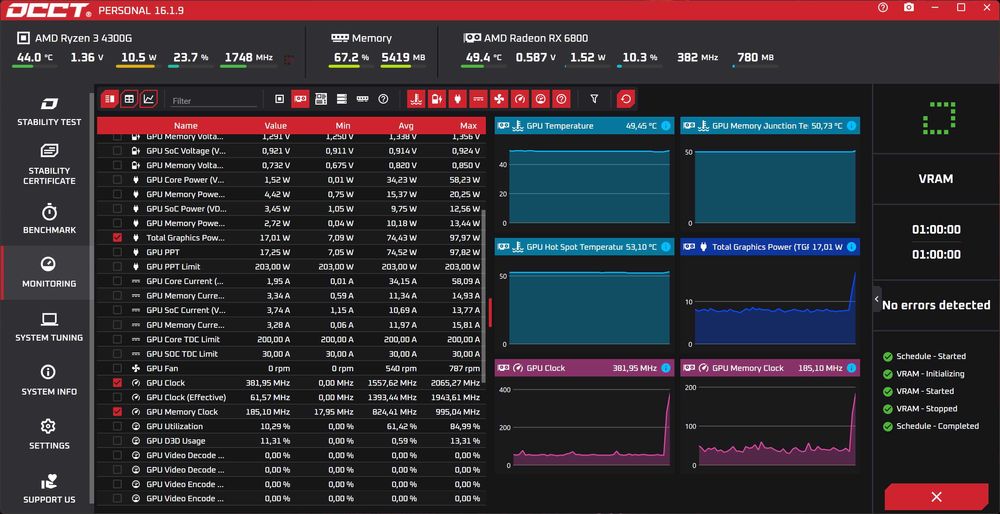
Task: Click the sensor Filter text field
Action: pos(214,101)
